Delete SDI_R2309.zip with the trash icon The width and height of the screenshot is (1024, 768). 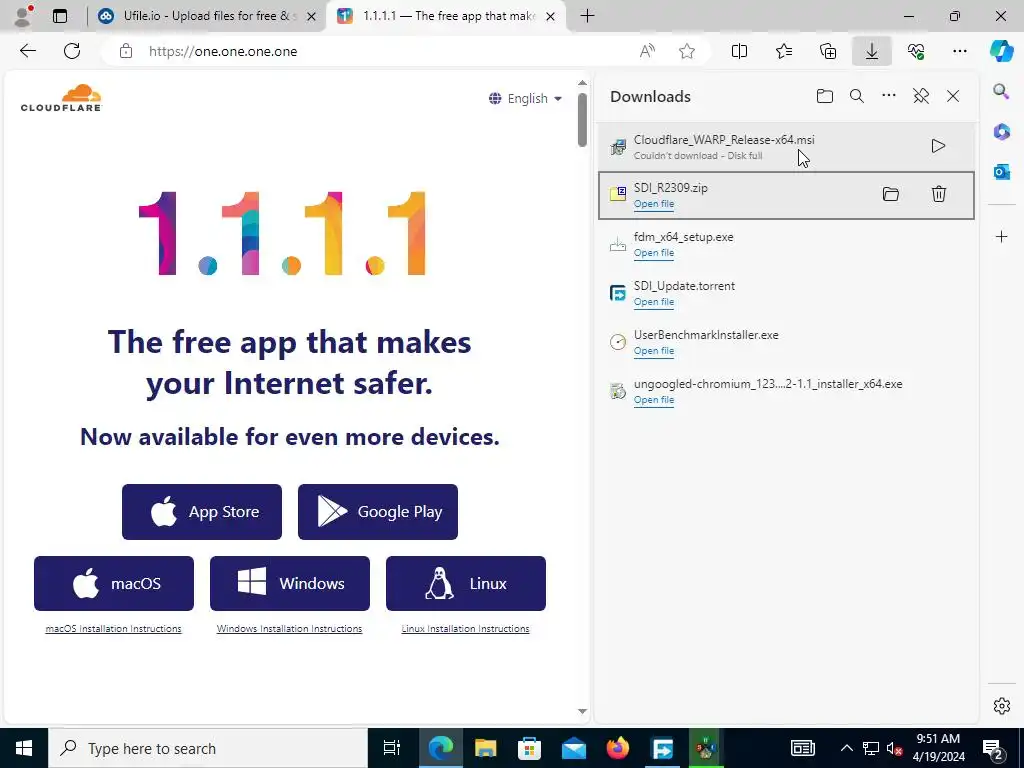click(x=938, y=194)
